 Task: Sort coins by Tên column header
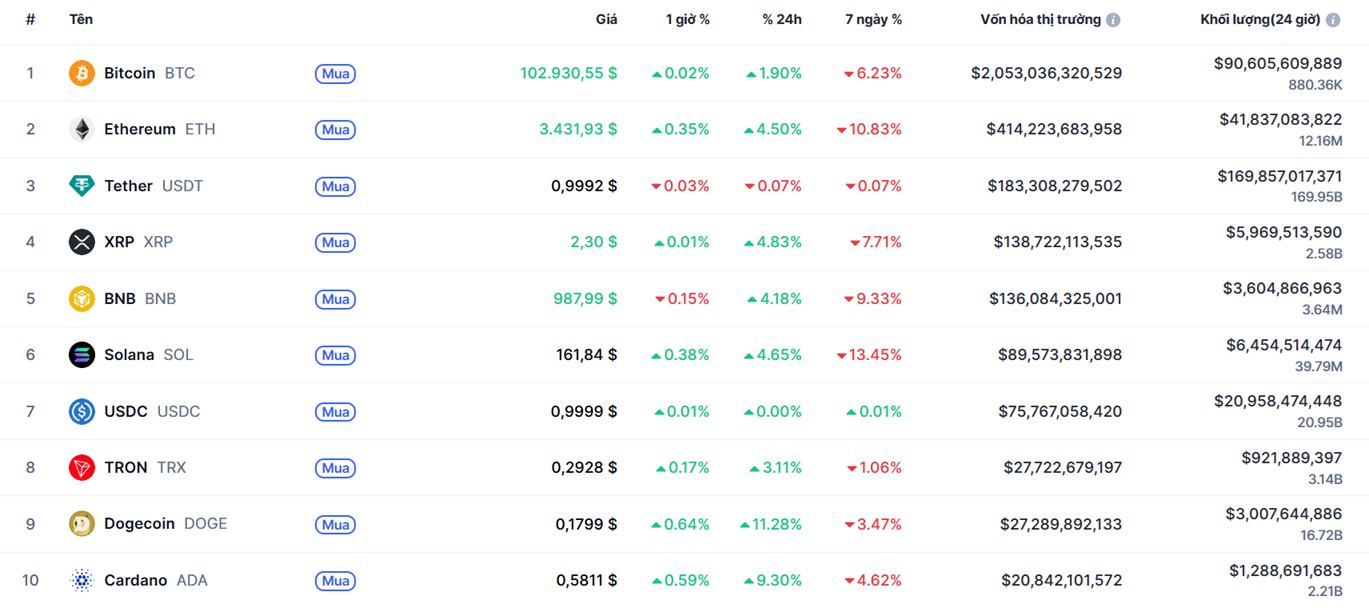pyautogui.click(x=81, y=19)
